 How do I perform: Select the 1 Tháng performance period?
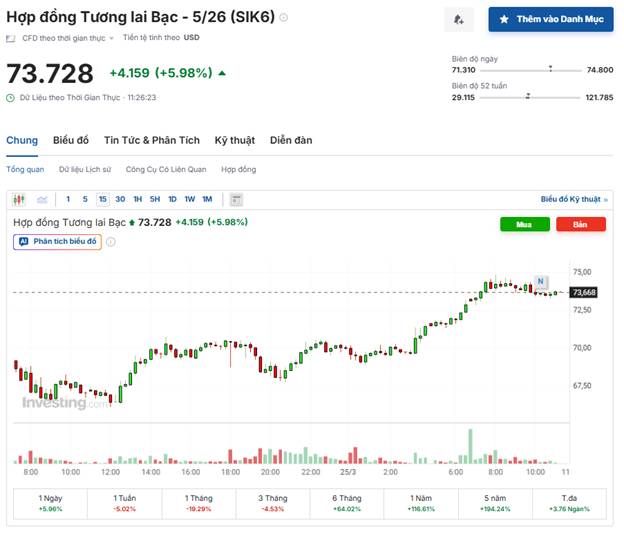tap(199, 503)
